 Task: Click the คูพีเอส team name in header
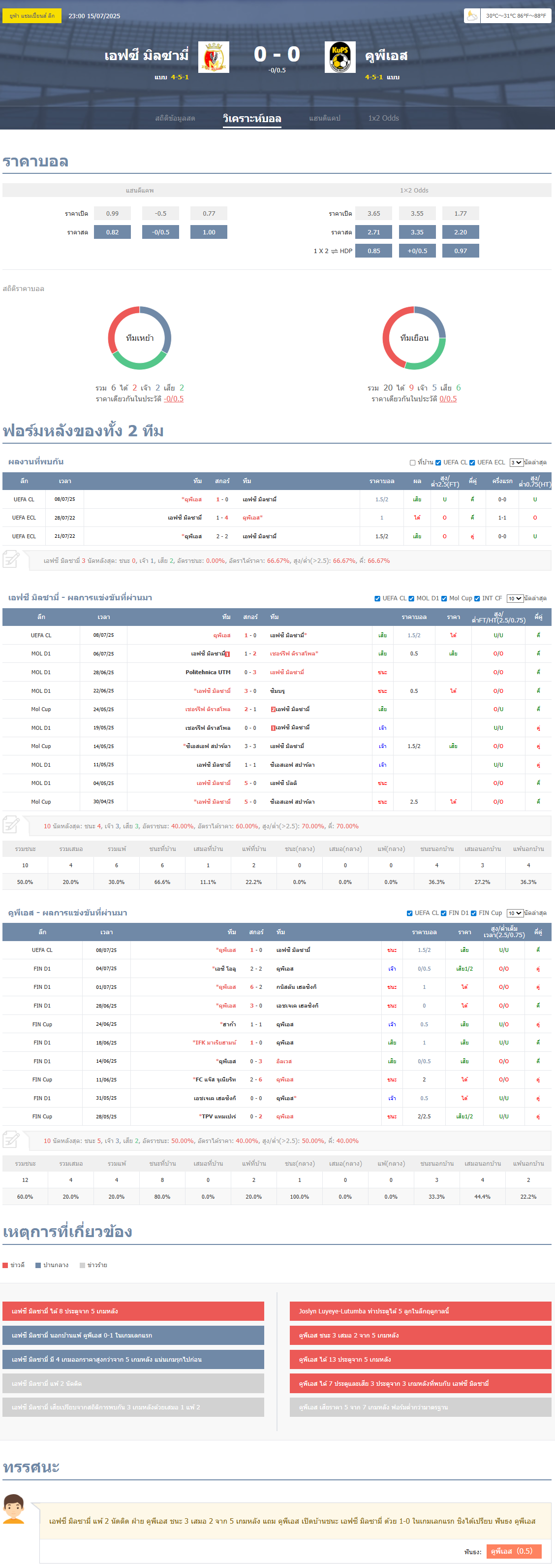coord(386,55)
